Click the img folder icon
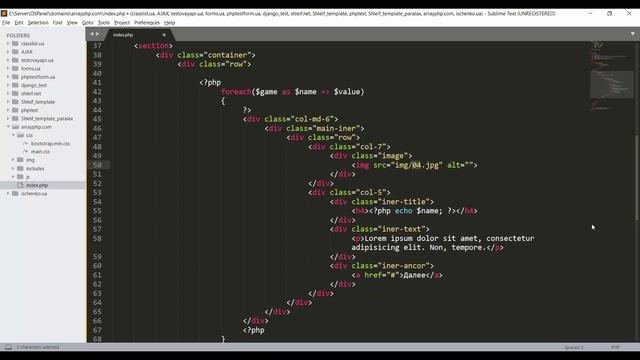 coord(20,160)
